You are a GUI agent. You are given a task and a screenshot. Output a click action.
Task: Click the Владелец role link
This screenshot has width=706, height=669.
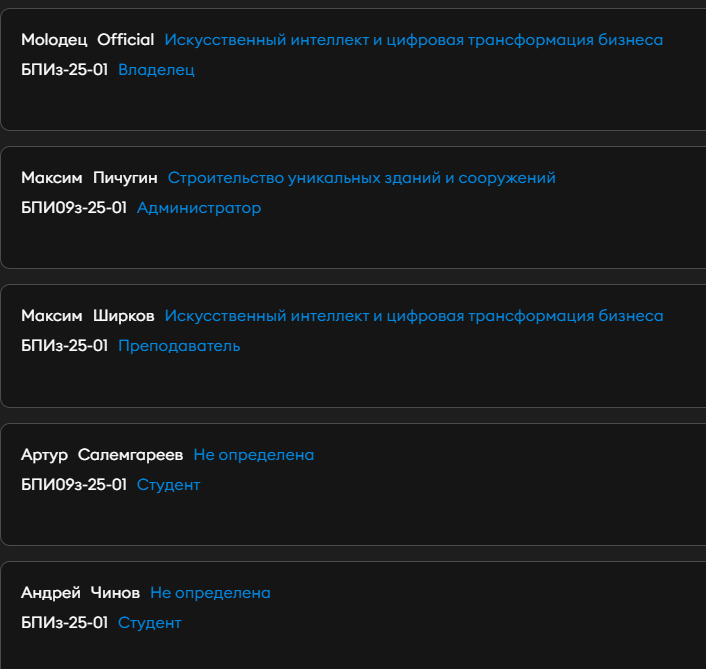coord(156,70)
